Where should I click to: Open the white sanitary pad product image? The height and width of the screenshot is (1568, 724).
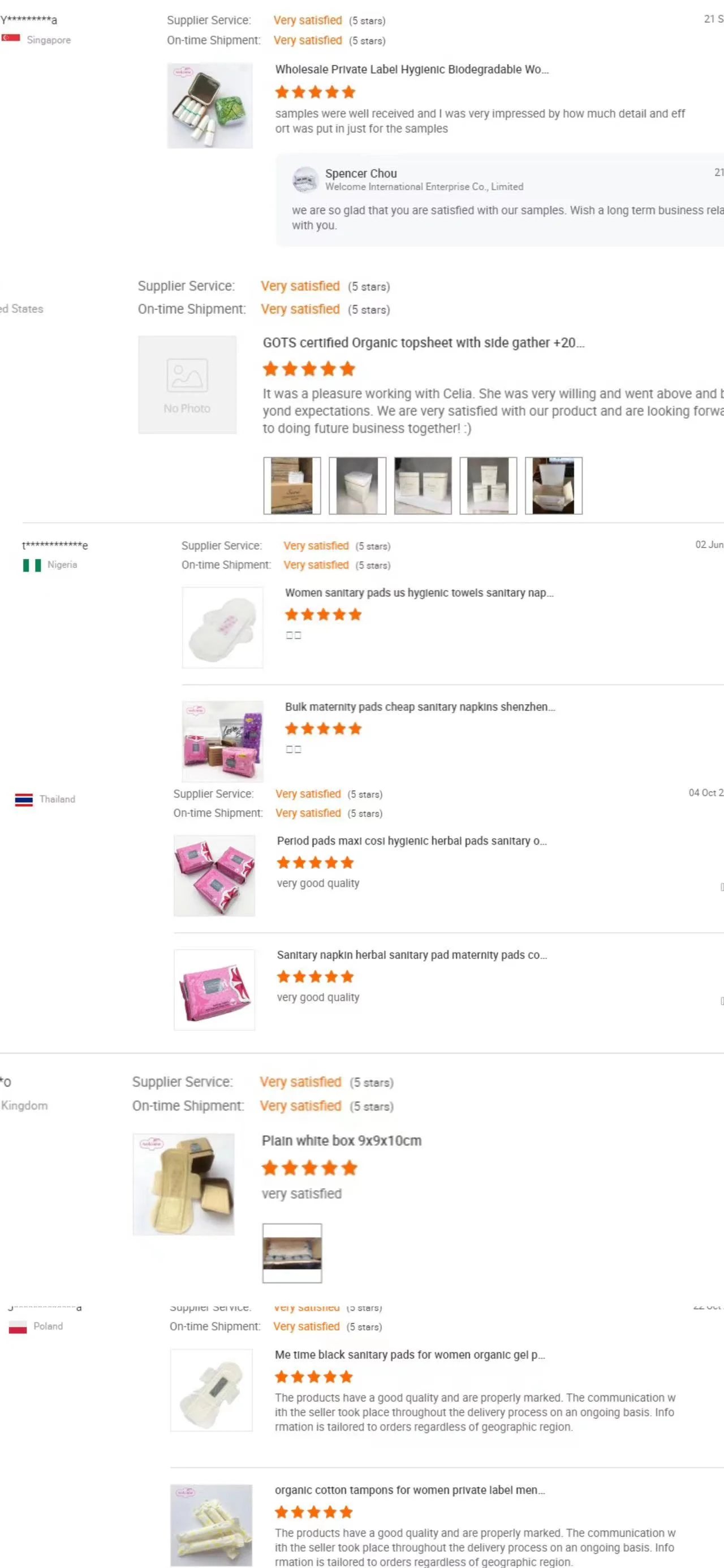[222, 627]
